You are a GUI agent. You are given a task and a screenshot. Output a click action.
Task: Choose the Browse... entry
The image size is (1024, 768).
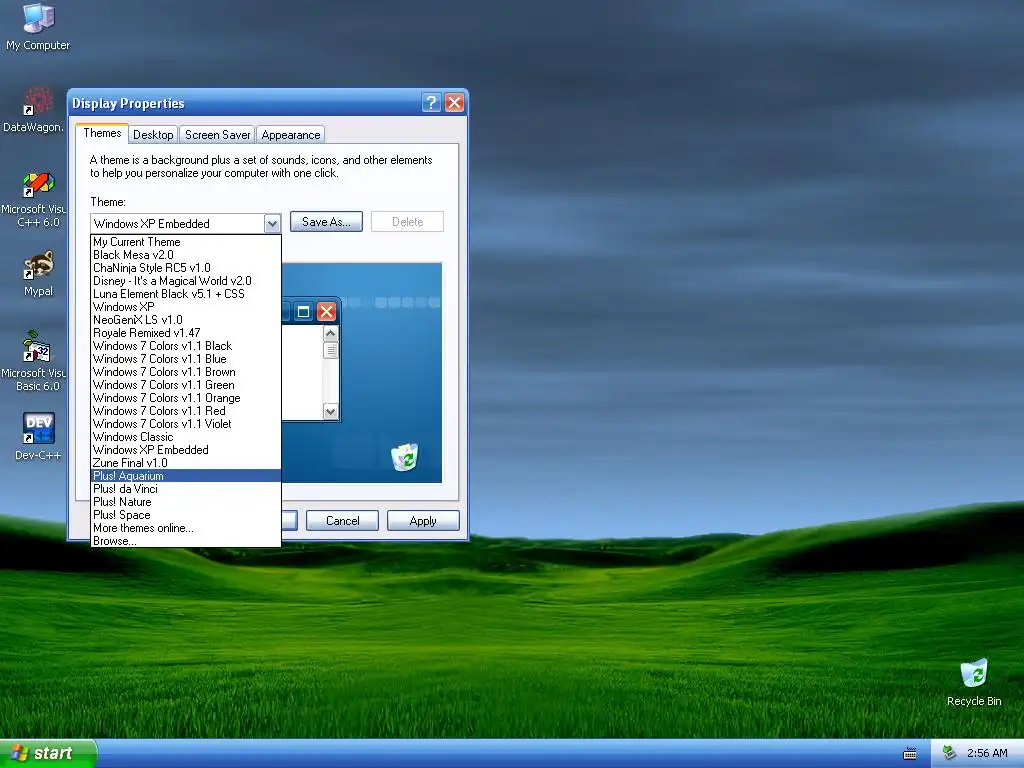pyautogui.click(x=185, y=541)
